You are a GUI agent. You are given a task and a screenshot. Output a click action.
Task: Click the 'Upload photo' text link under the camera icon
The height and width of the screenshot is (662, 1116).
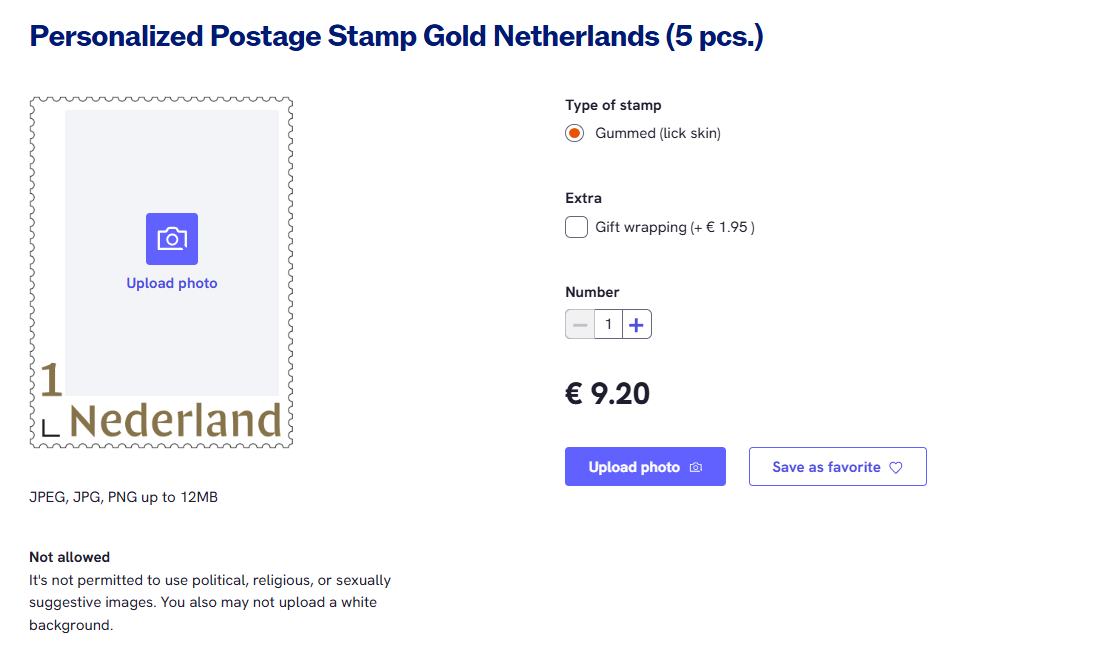(x=172, y=283)
